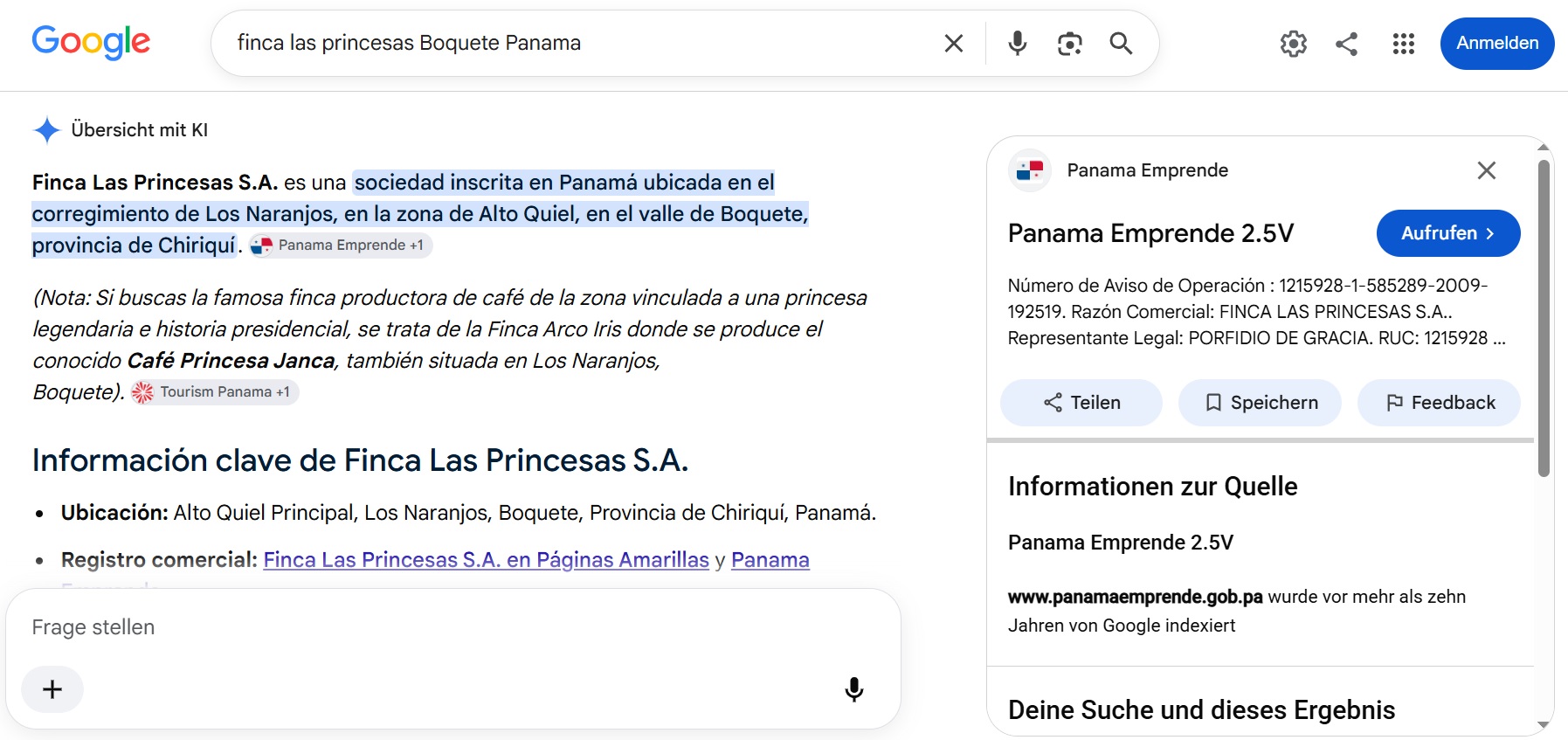Follow the Panama link in Registro comercial
This screenshot has height=740, width=1568.
point(770,560)
